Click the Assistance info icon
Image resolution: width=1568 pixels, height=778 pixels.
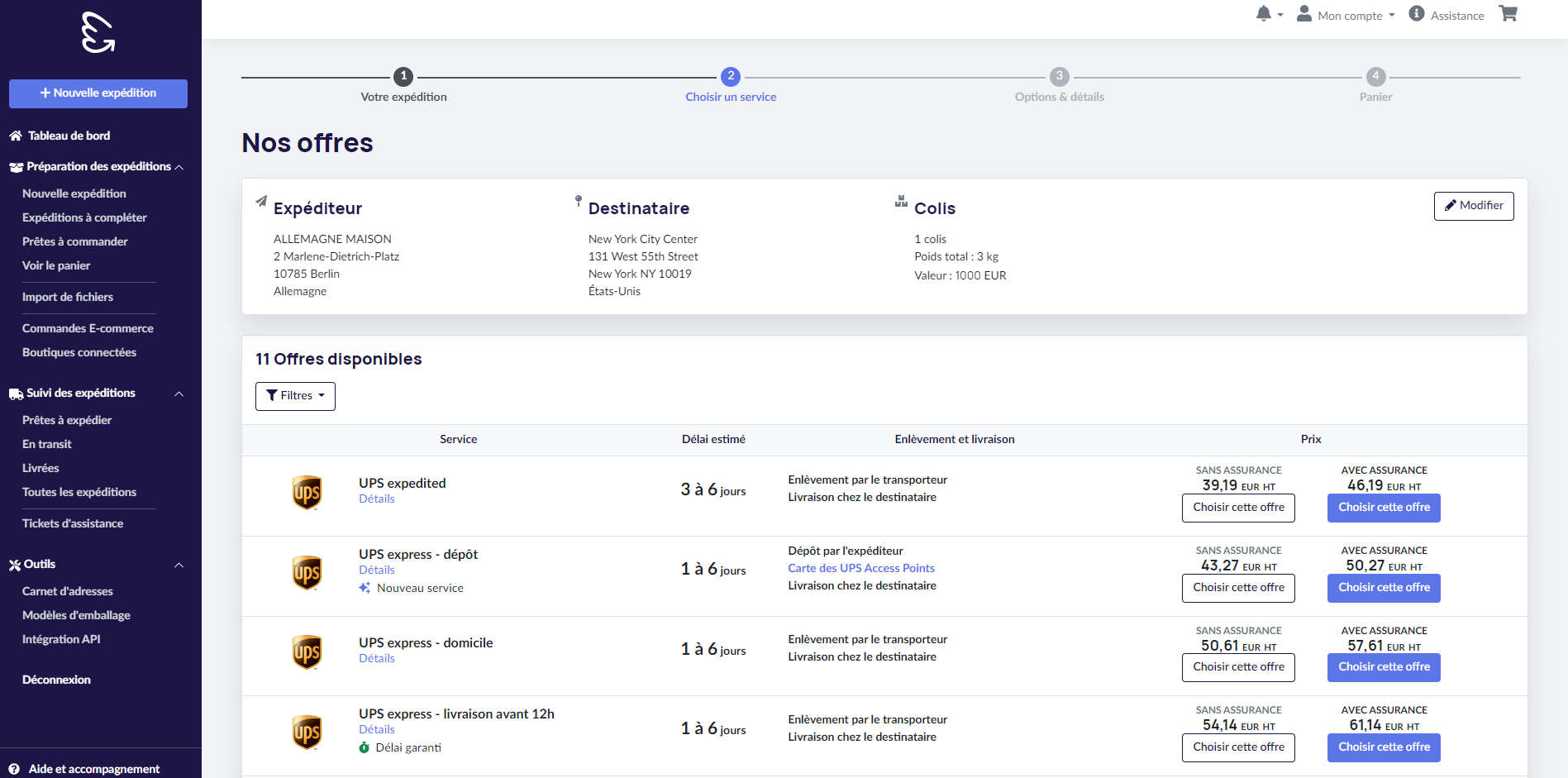(x=1417, y=14)
